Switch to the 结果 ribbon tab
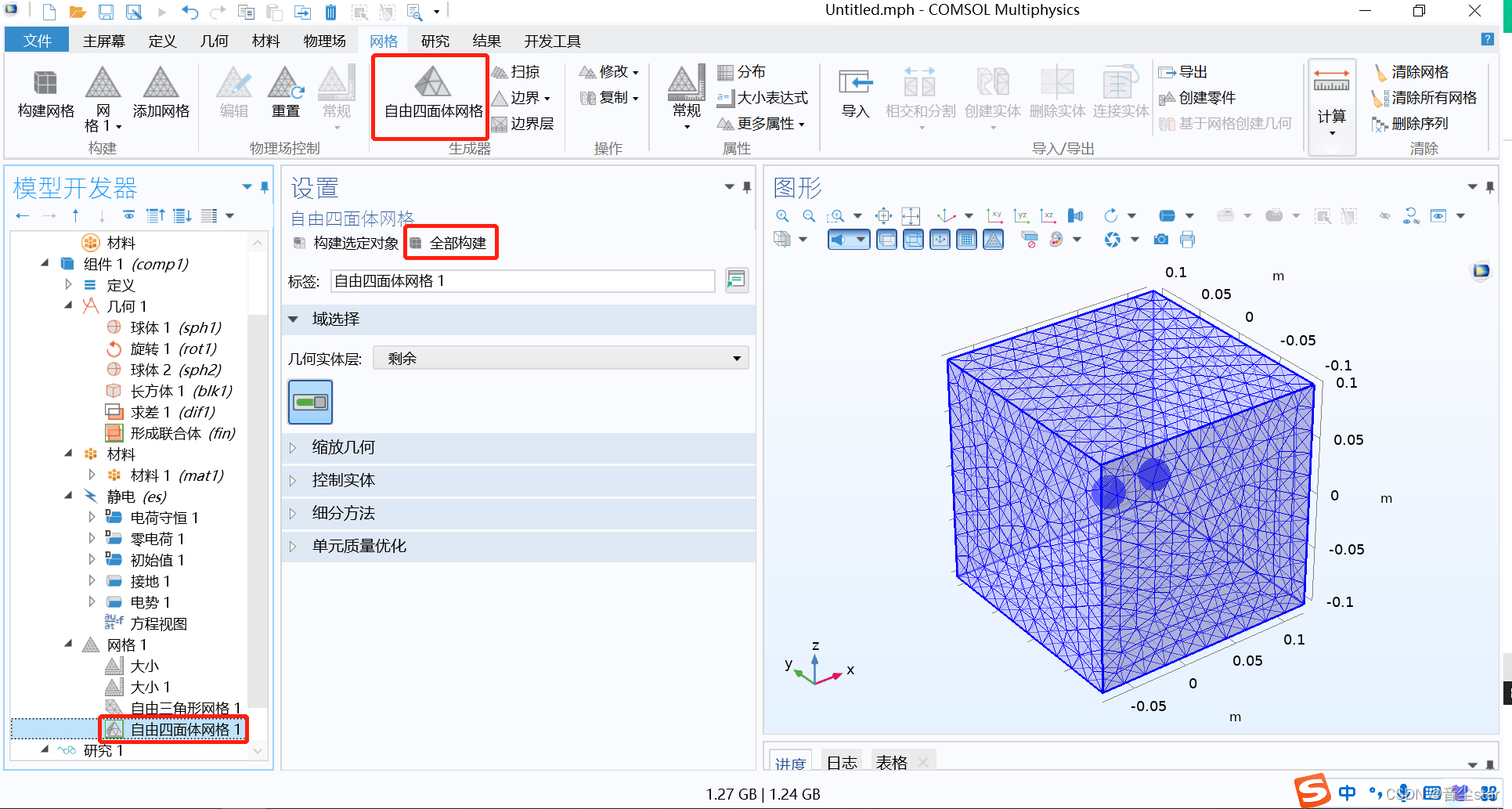 pyautogui.click(x=486, y=41)
